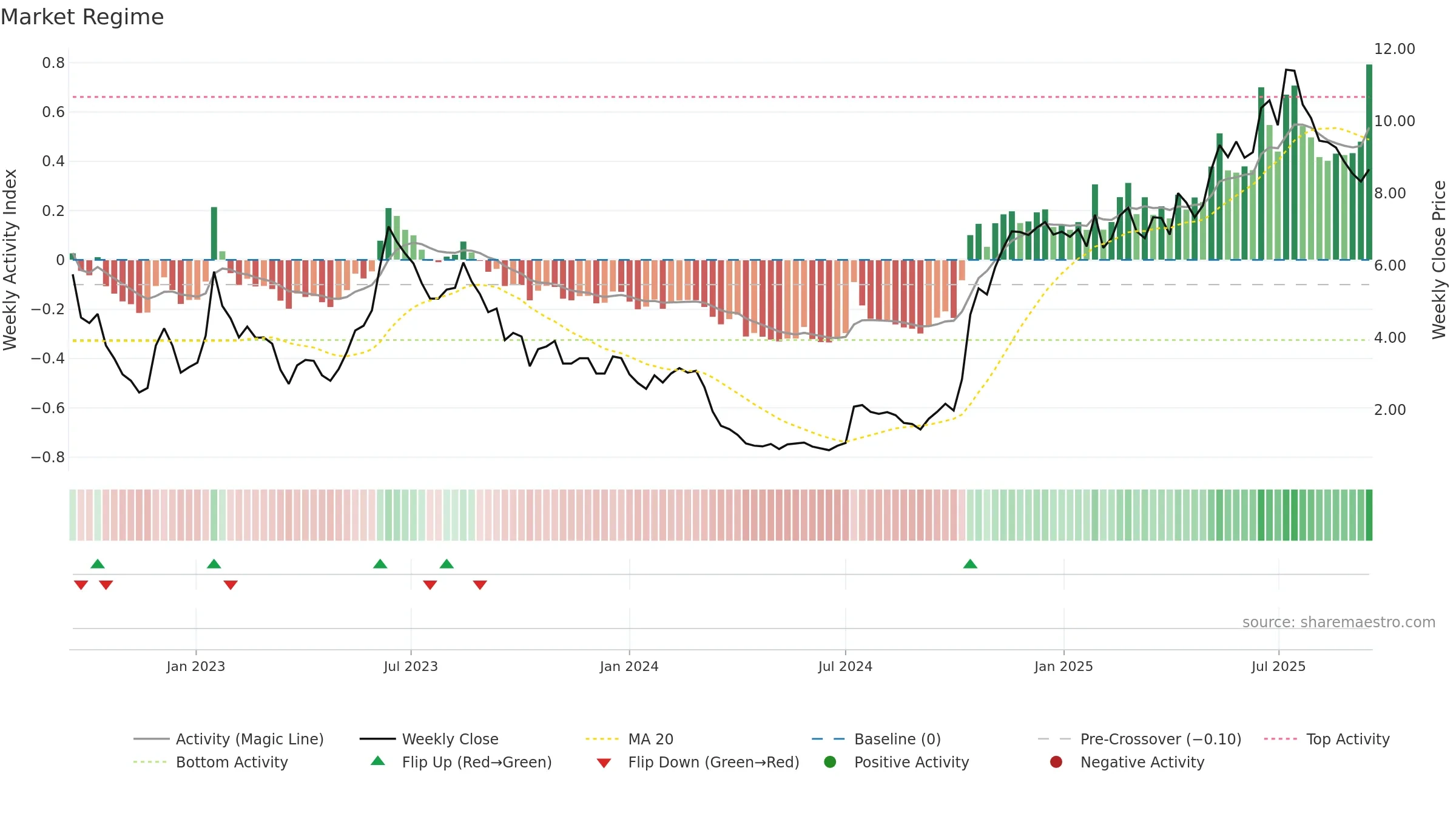Click the final dark green regime strip segment

click(1369, 515)
